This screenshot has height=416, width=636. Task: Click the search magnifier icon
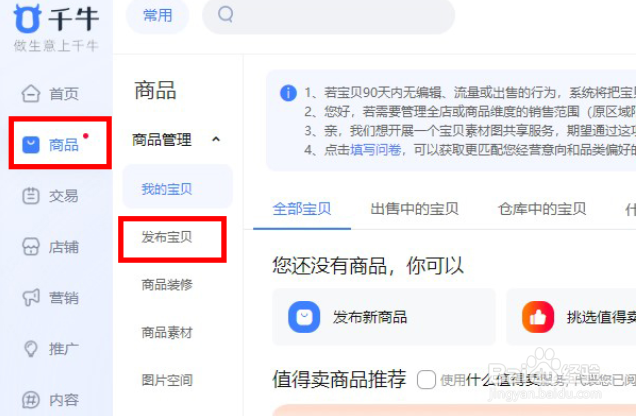tap(226, 15)
